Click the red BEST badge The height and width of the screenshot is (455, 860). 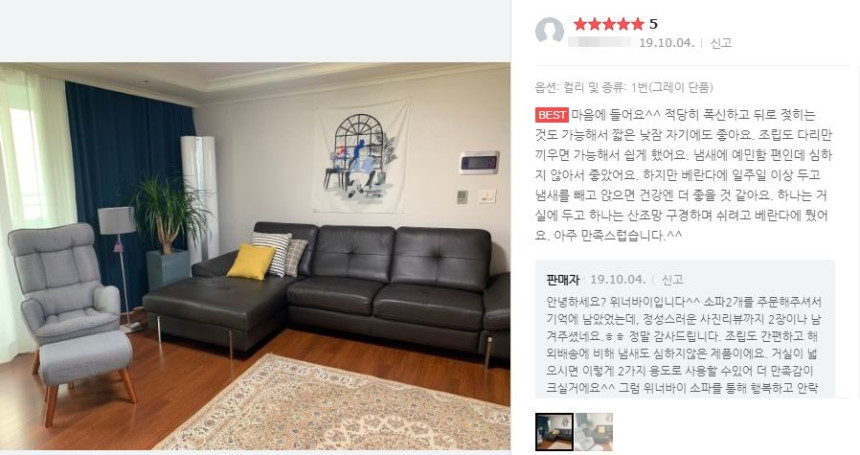pos(552,115)
